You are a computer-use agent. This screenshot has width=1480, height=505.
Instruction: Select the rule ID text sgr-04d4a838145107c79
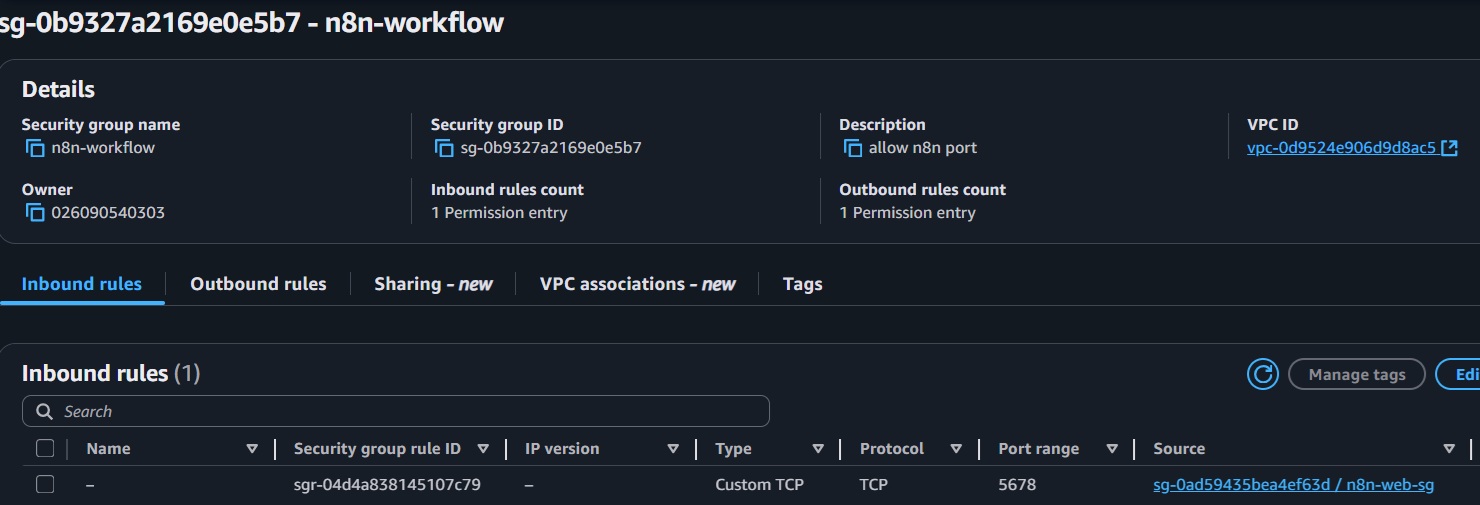click(387, 485)
